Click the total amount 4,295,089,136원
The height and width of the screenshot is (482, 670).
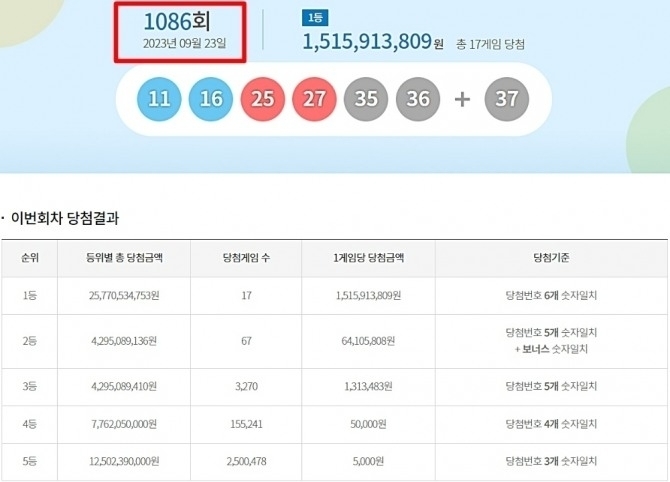click(x=124, y=341)
